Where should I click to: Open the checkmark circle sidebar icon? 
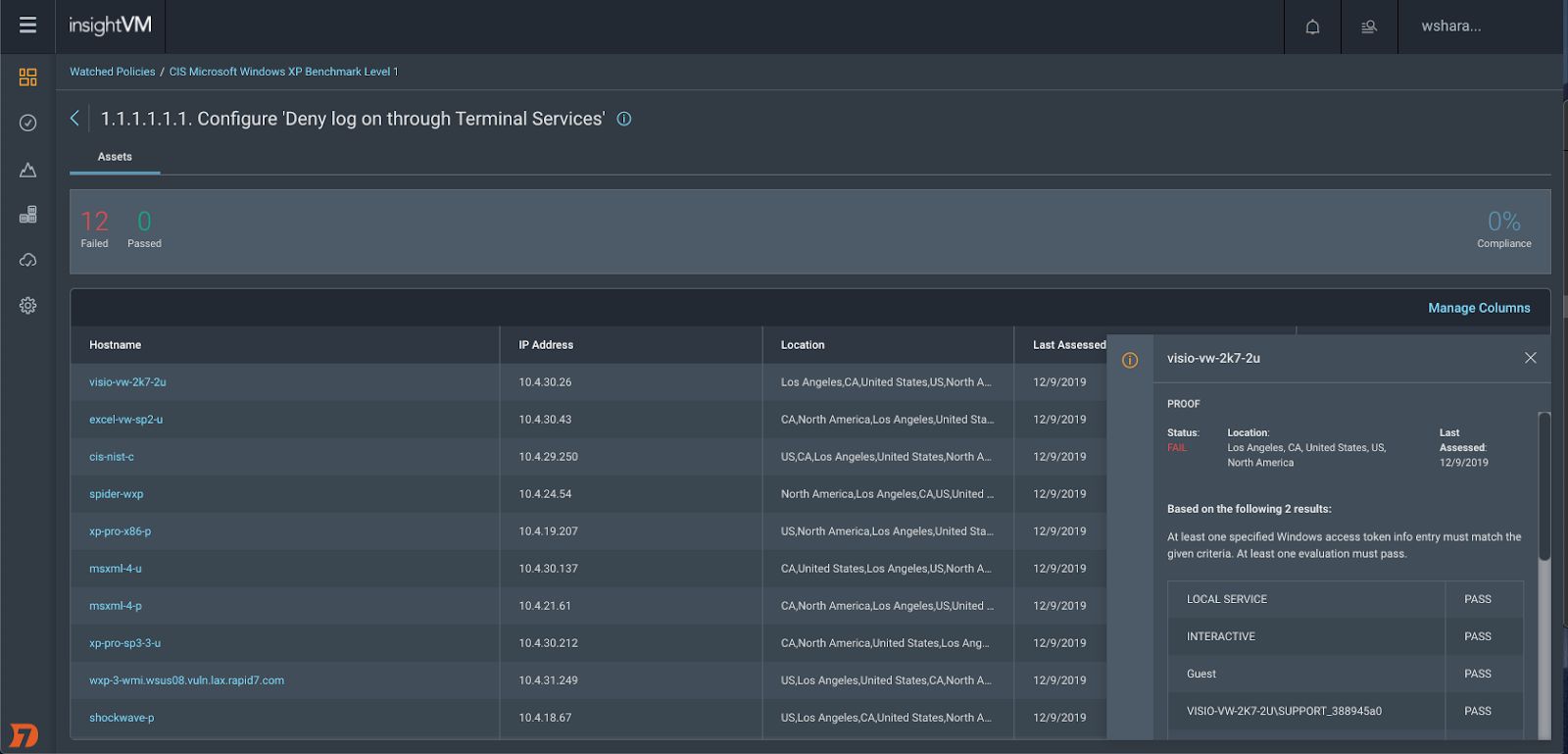[27, 123]
